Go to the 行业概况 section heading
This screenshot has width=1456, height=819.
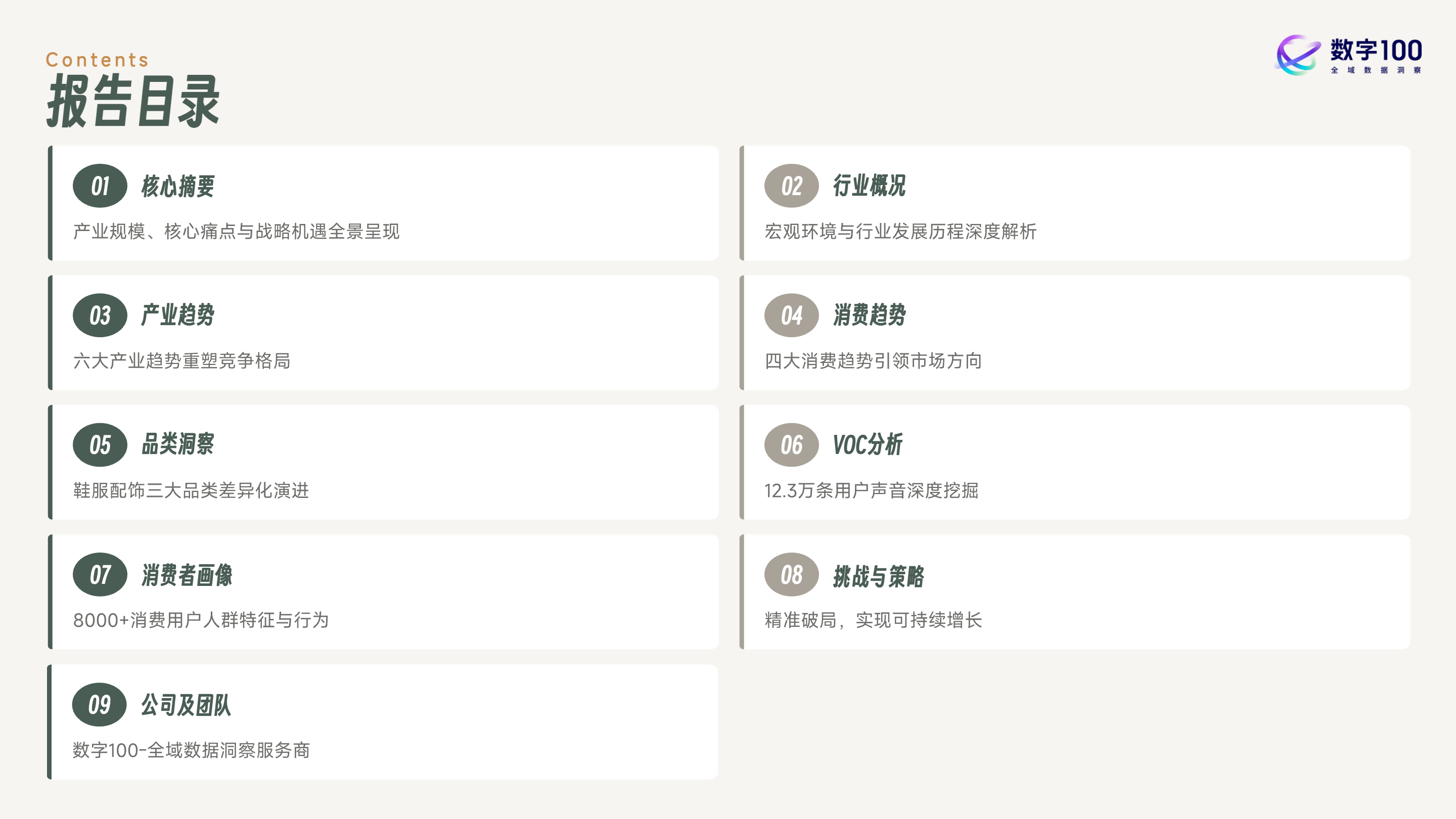(x=869, y=186)
